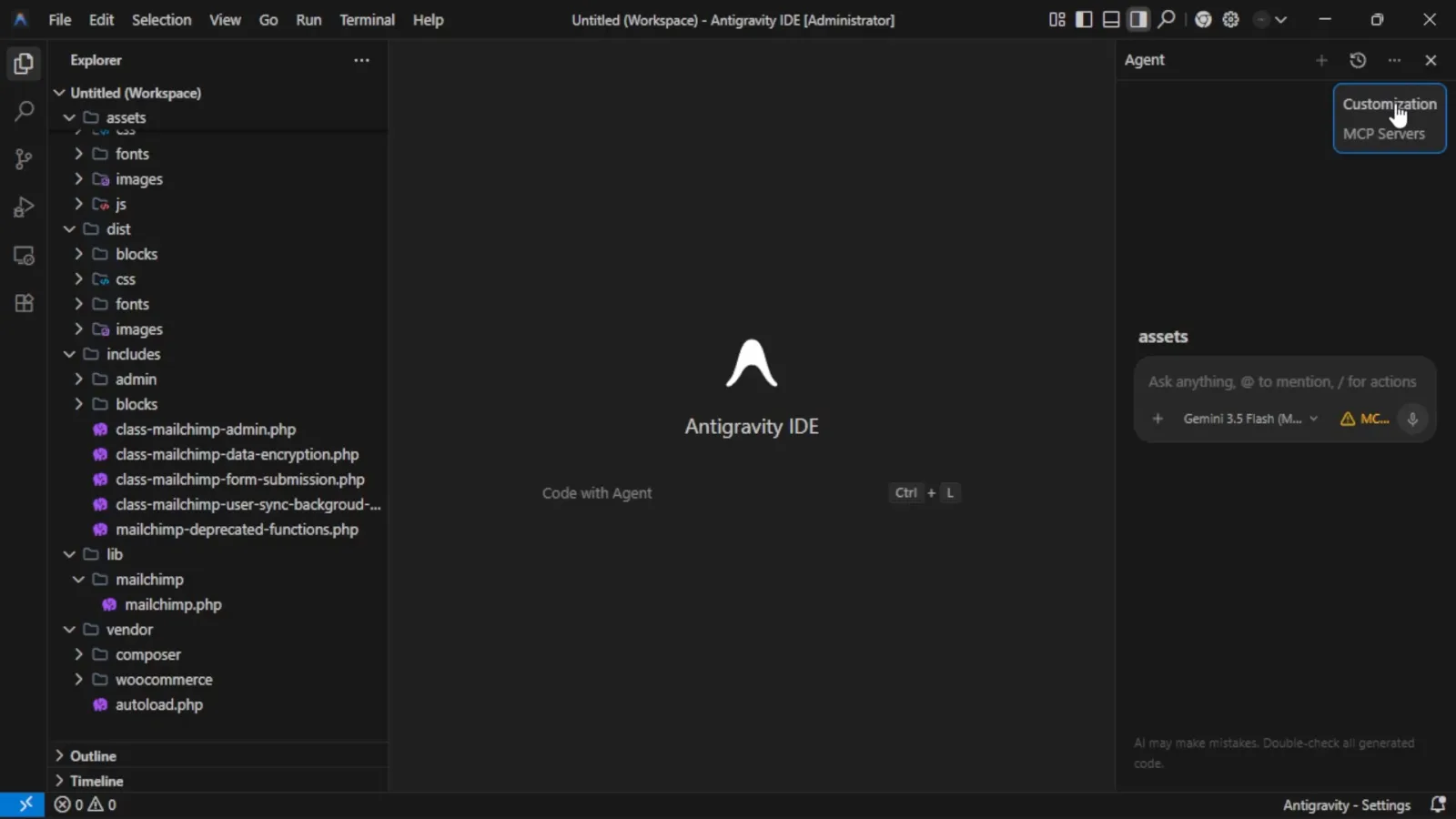Open the Go menu

[268, 19]
